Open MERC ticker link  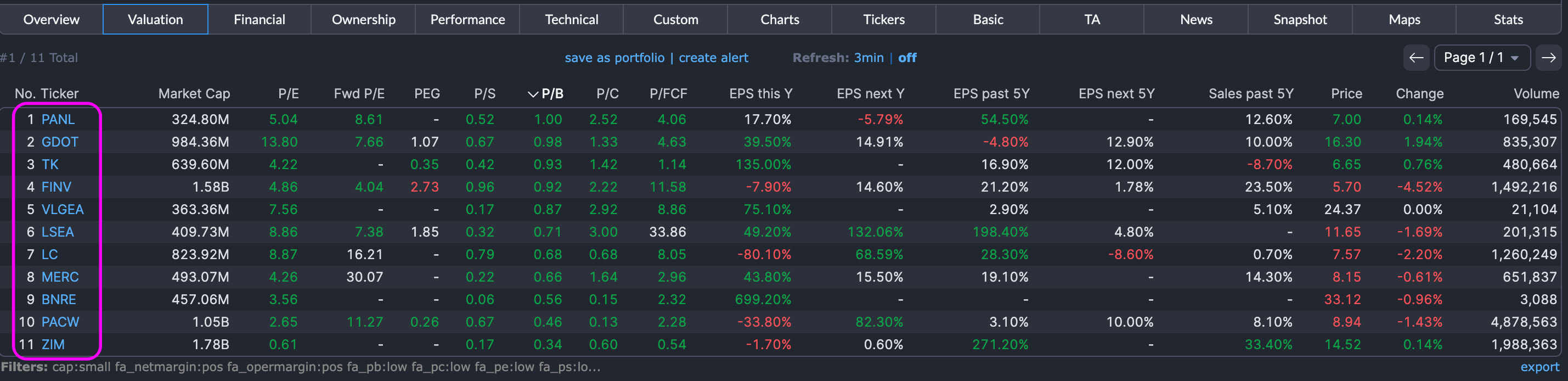pyautogui.click(x=60, y=277)
